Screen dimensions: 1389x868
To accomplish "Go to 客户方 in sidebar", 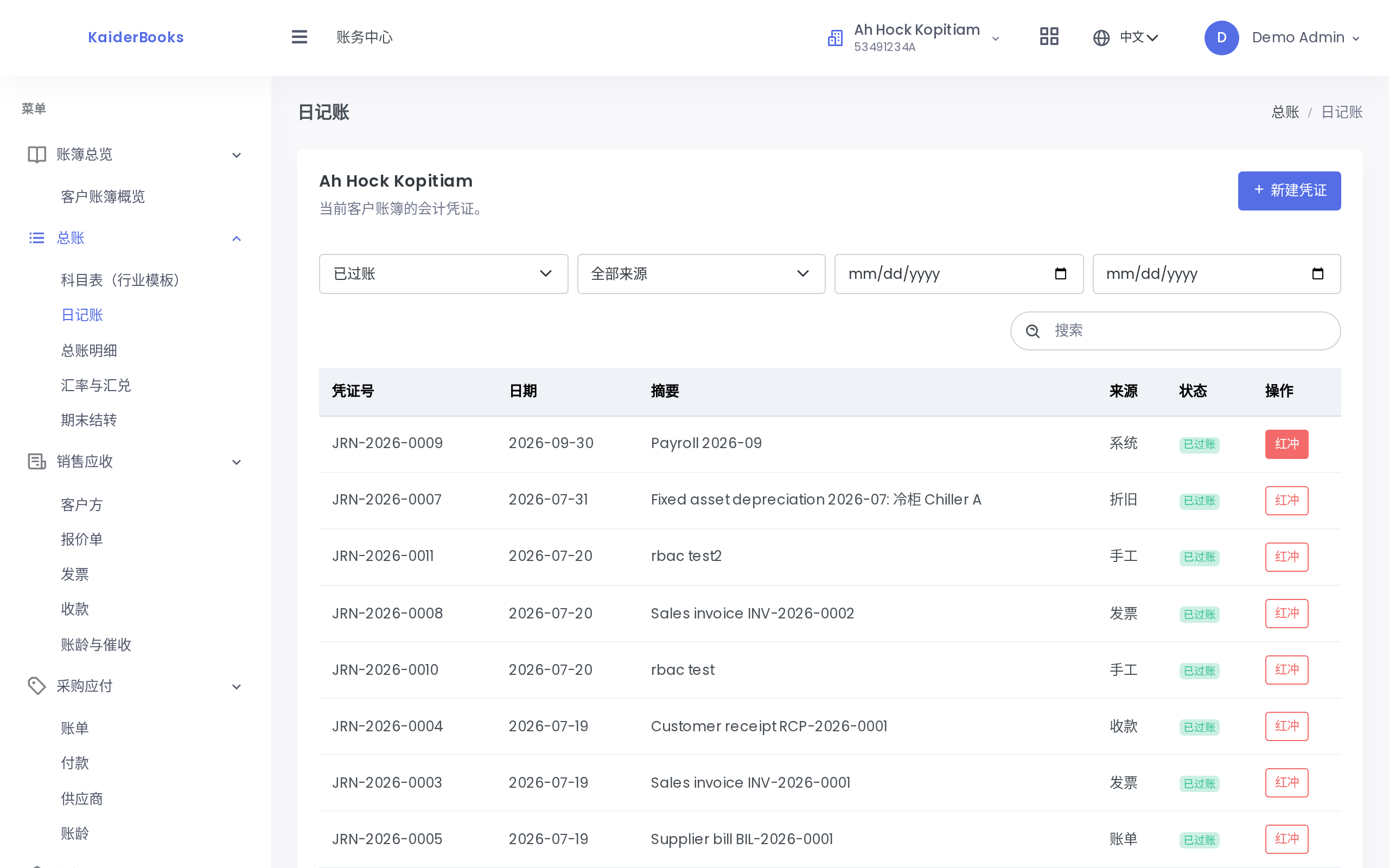I will 82,505.
